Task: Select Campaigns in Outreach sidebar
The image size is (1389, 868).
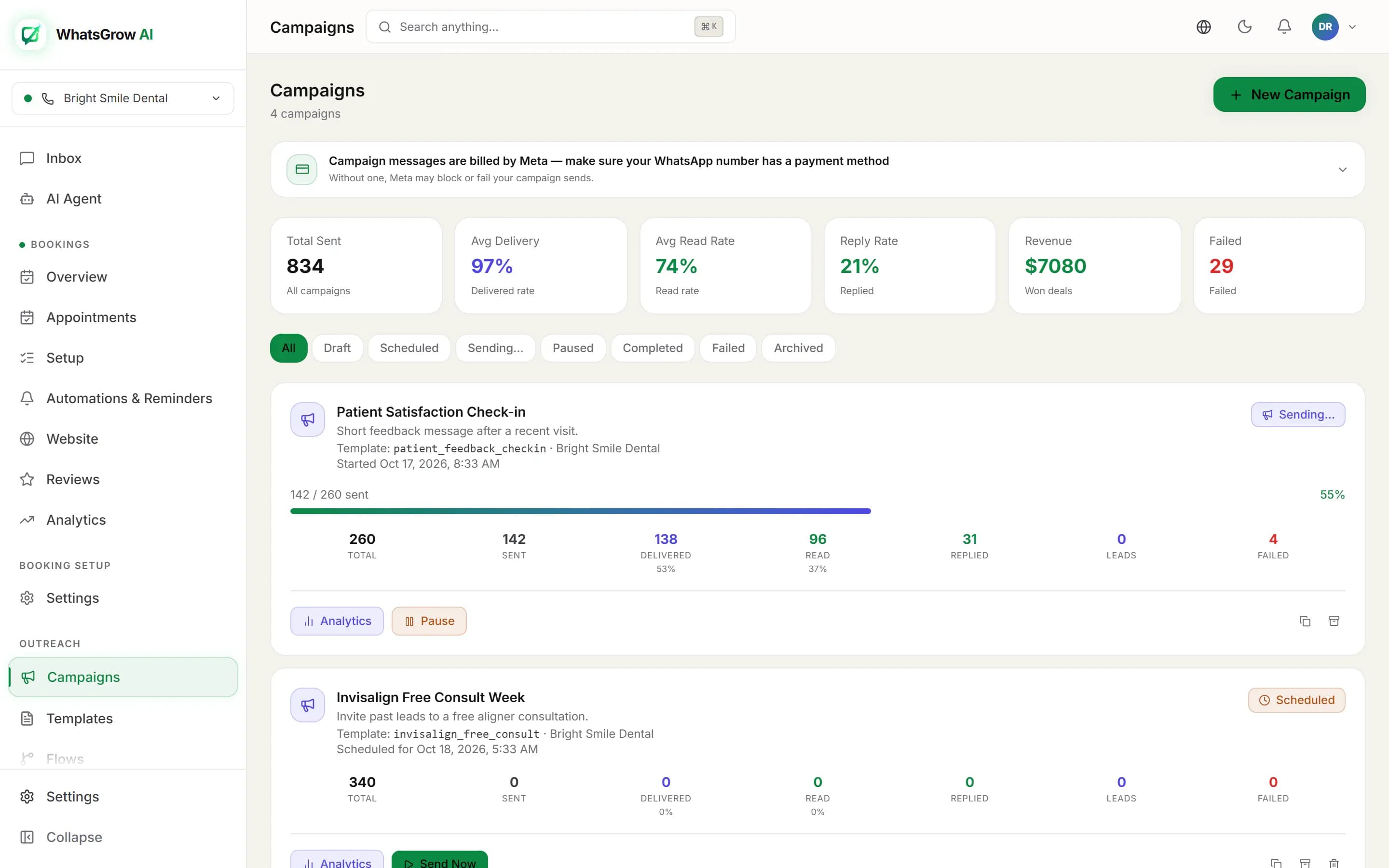Action: (x=123, y=677)
